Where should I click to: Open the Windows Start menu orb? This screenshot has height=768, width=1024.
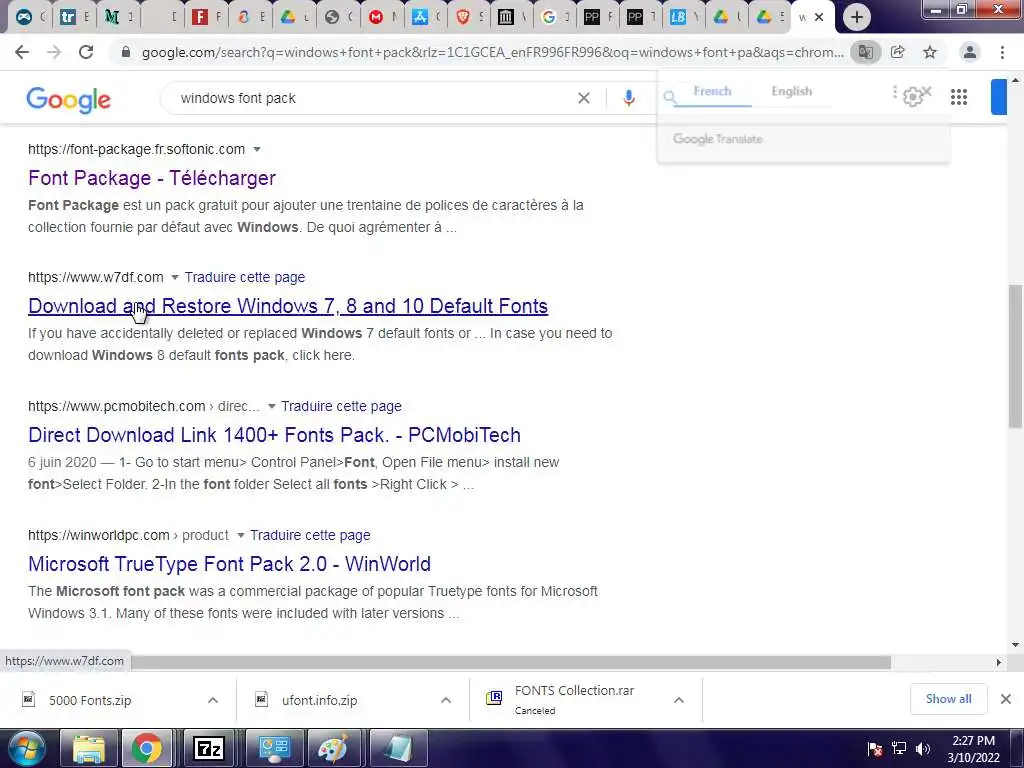25,748
